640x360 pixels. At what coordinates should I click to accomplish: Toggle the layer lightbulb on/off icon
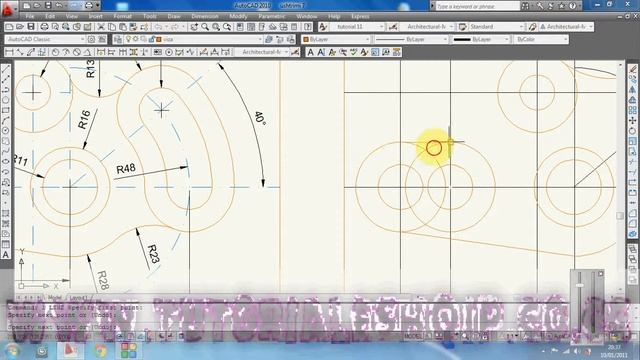click(x=129, y=39)
